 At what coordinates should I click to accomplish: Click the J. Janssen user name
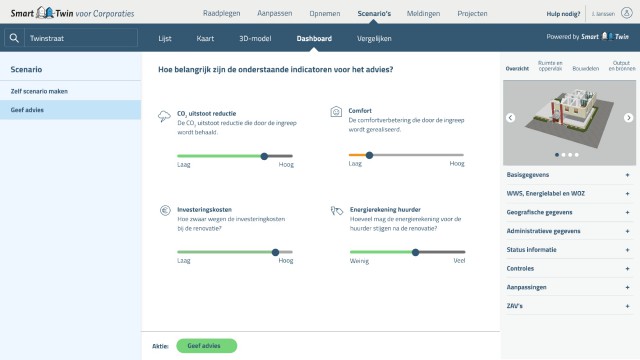tap(603, 14)
